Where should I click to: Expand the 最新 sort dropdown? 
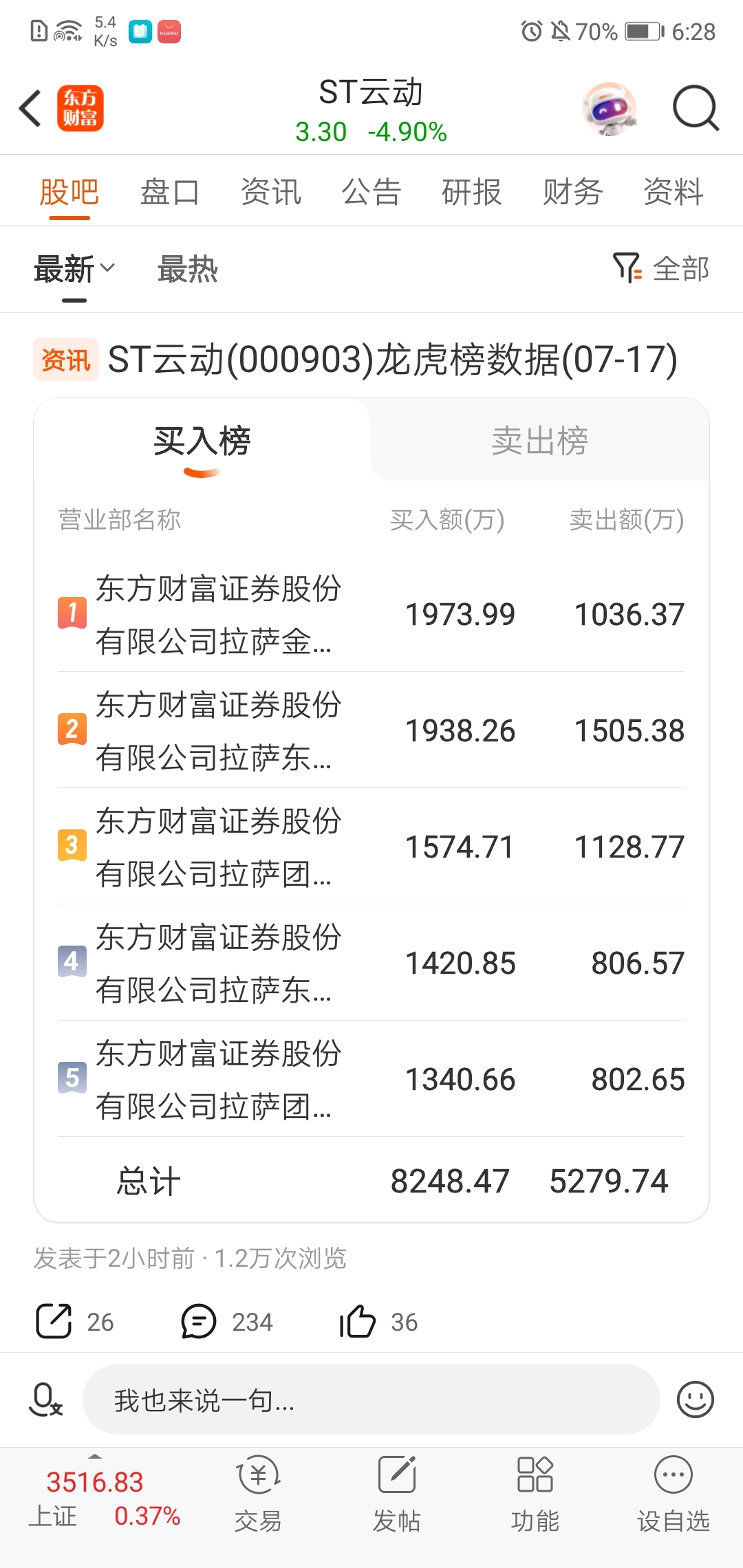point(74,269)
